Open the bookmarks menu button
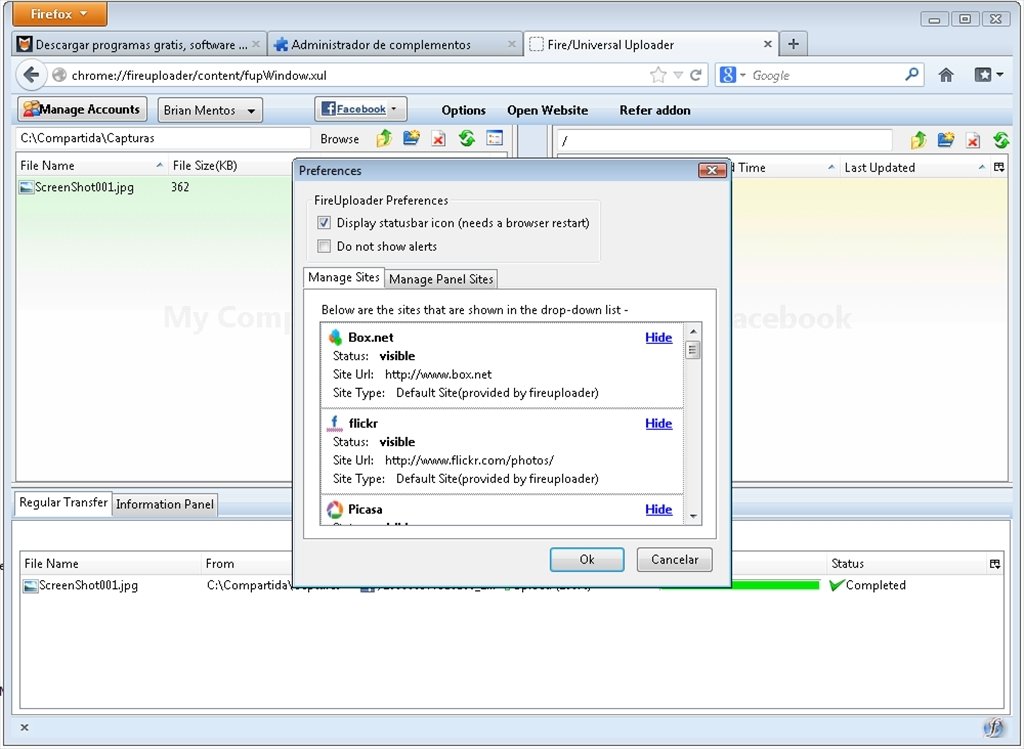The image size is (1024, 749). (x=989, y=75)
